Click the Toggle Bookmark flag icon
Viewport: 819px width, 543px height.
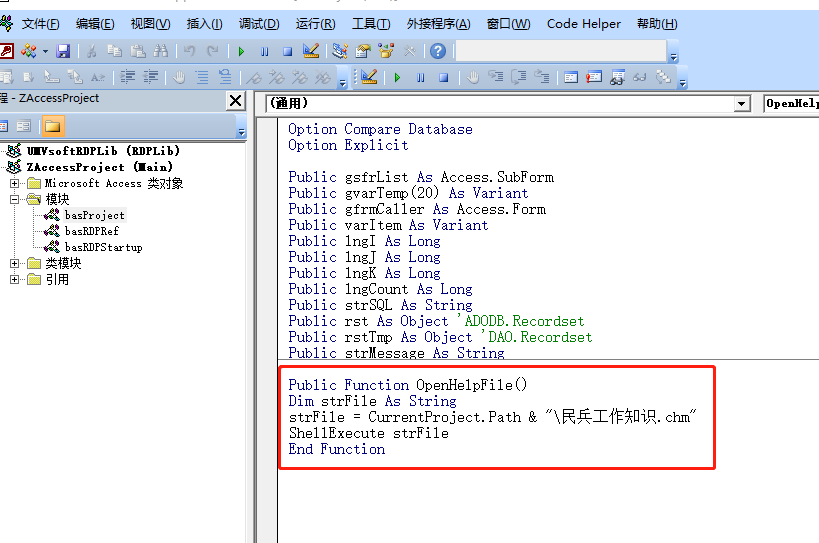click(254, 78)
